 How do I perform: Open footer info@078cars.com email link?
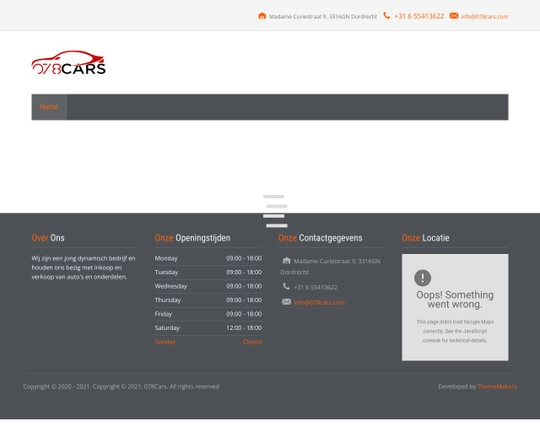pos(319,302)
